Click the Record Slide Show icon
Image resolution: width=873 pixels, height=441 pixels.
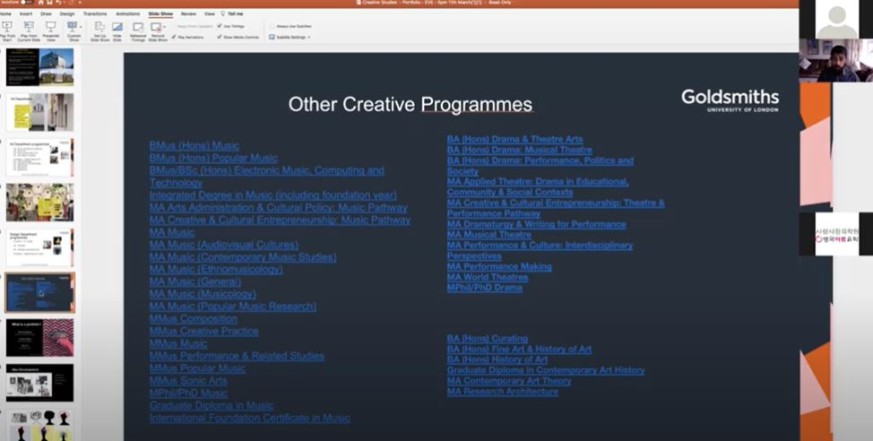point(156,26)
